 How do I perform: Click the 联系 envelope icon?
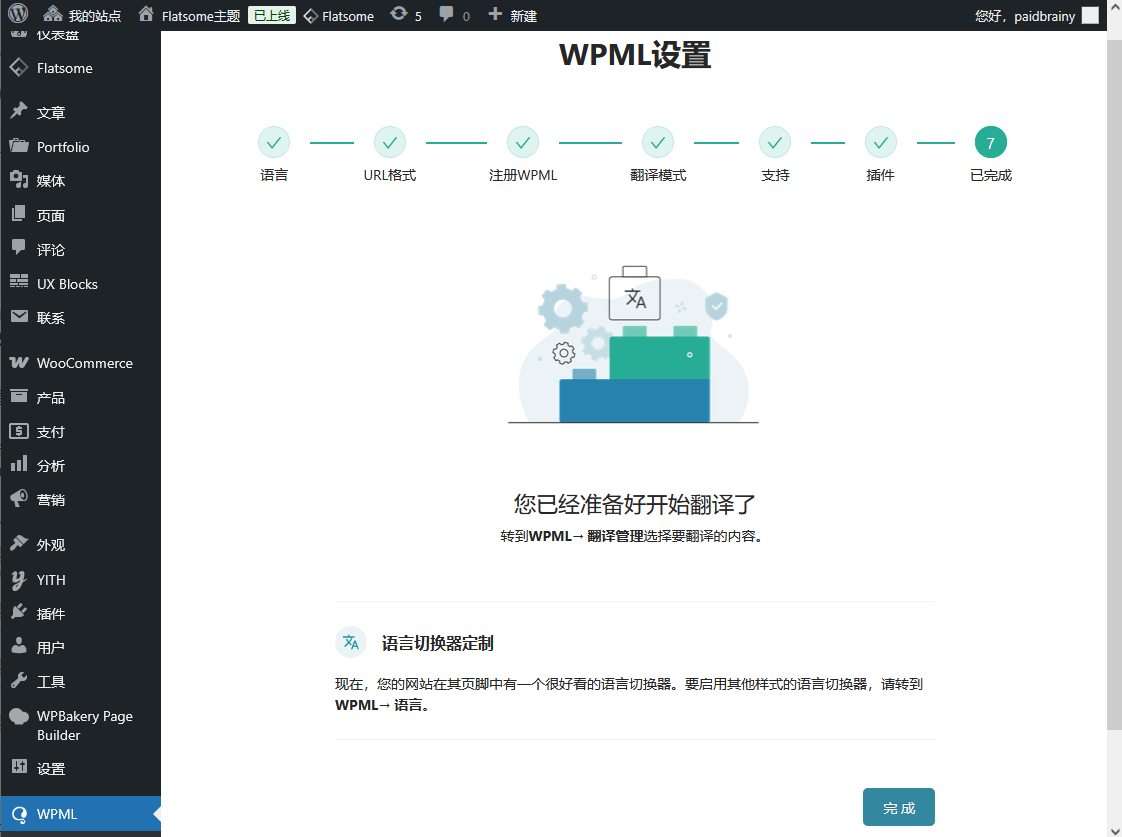pyautogui.click(x=19, y=316)
